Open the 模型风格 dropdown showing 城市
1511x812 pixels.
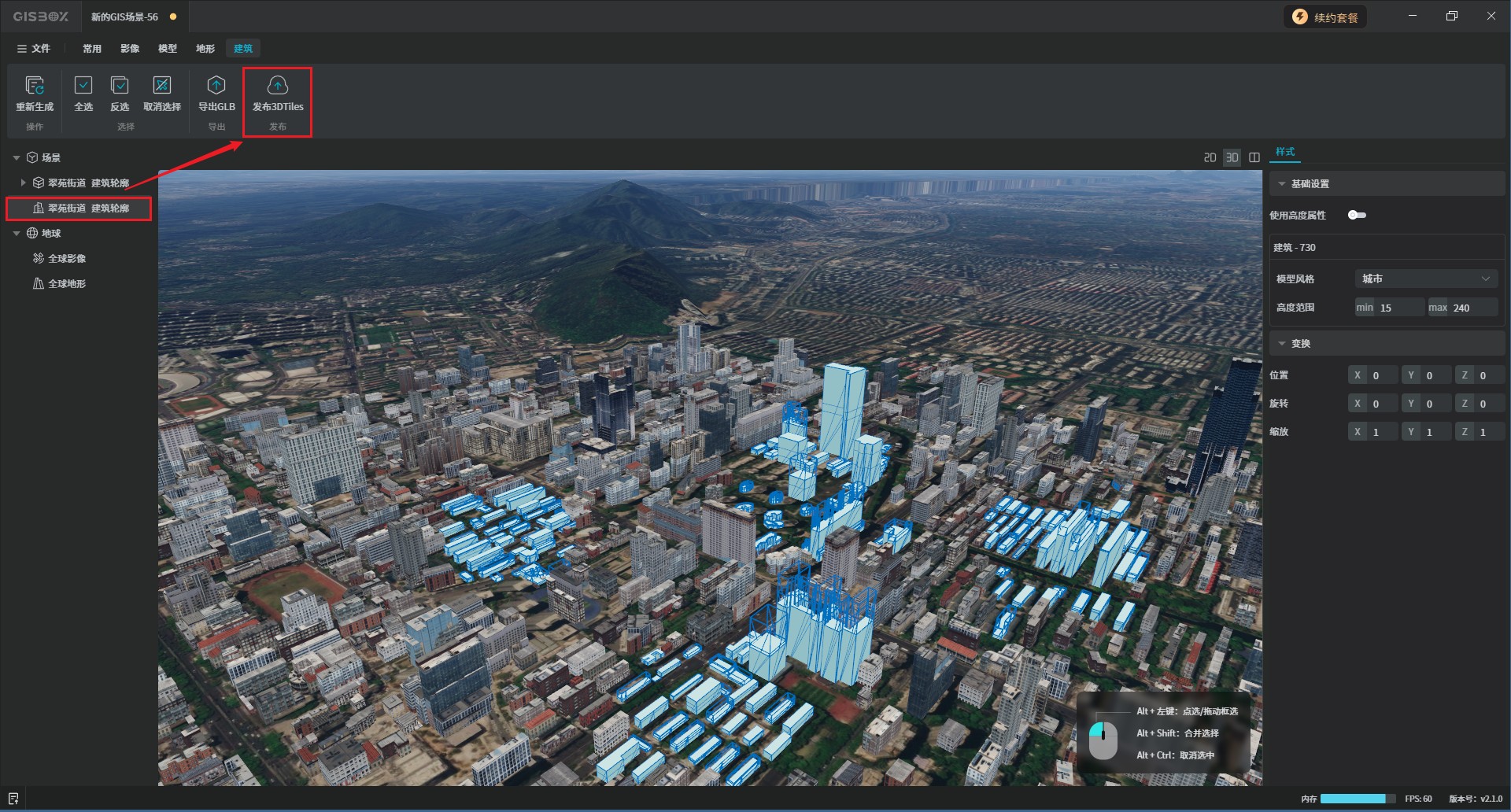(1426, 279)
